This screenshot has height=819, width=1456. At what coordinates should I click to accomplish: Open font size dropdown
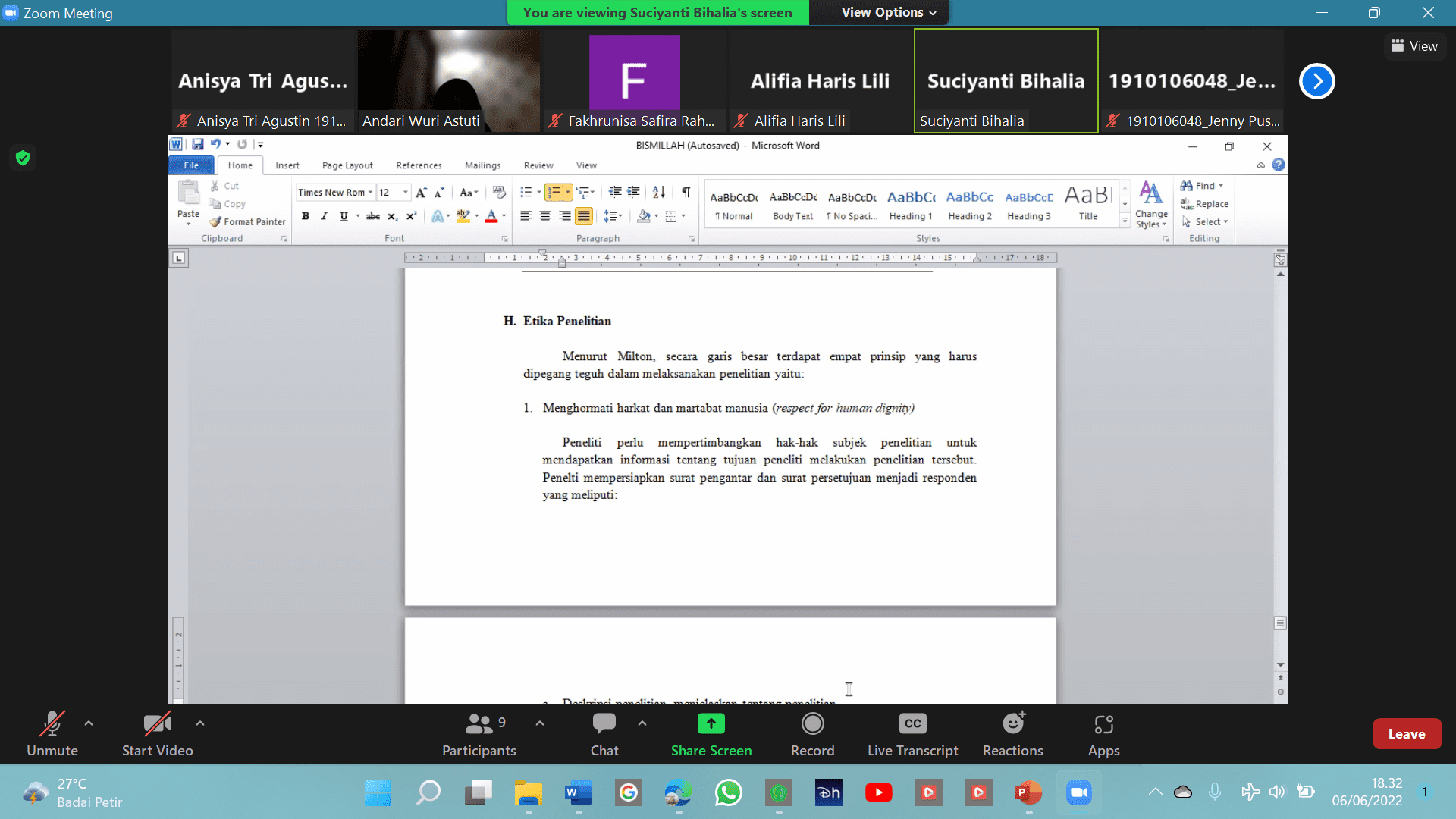click(x=406, y=193)
